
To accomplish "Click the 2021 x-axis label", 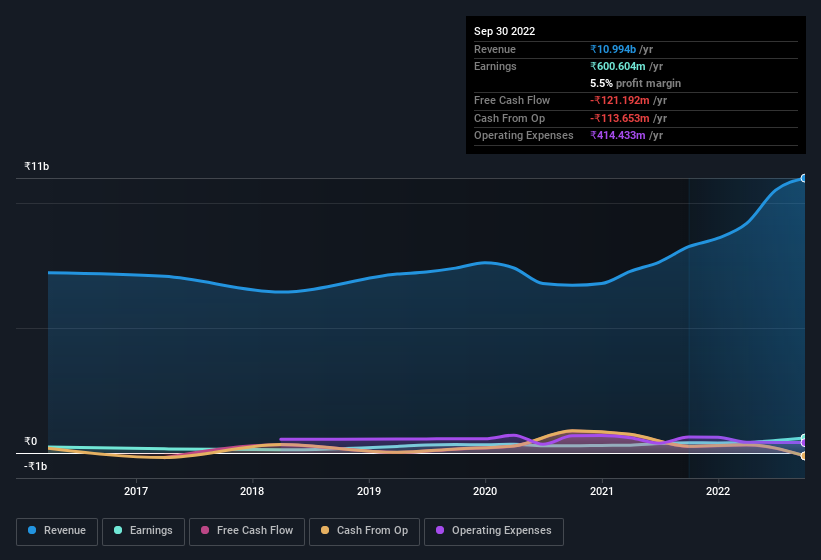I will point(602,491).
